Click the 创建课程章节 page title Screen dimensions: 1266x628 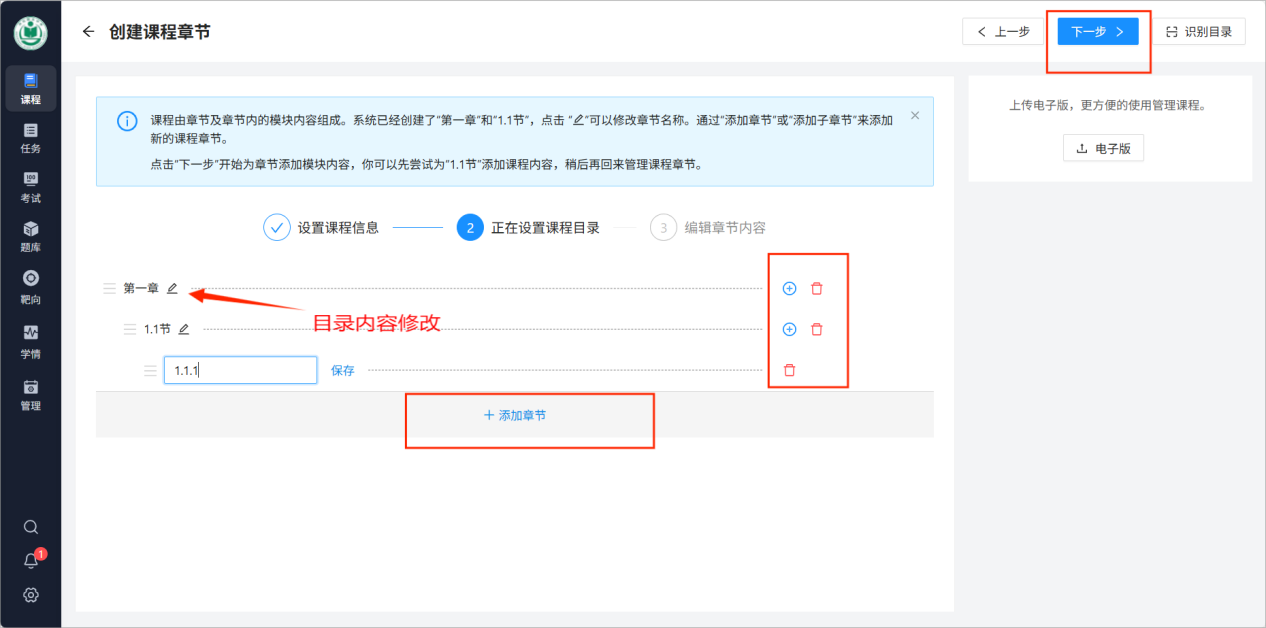tap(160, 32)
